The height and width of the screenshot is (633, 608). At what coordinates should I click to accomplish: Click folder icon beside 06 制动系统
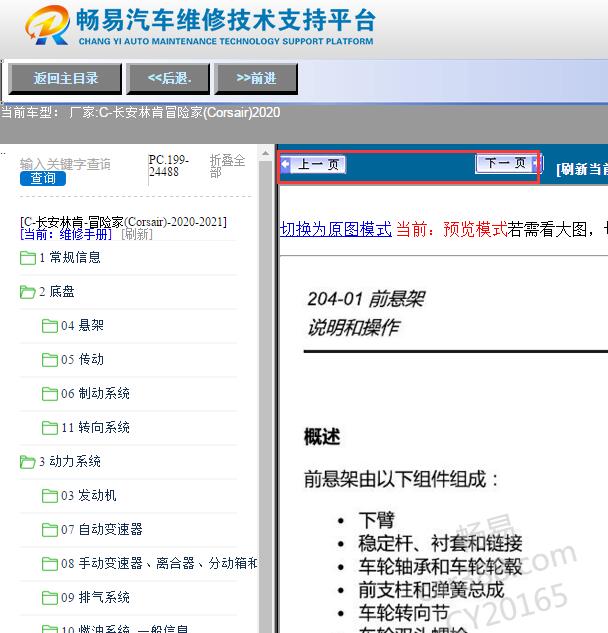pyautogui.click(x=50, y=394)
